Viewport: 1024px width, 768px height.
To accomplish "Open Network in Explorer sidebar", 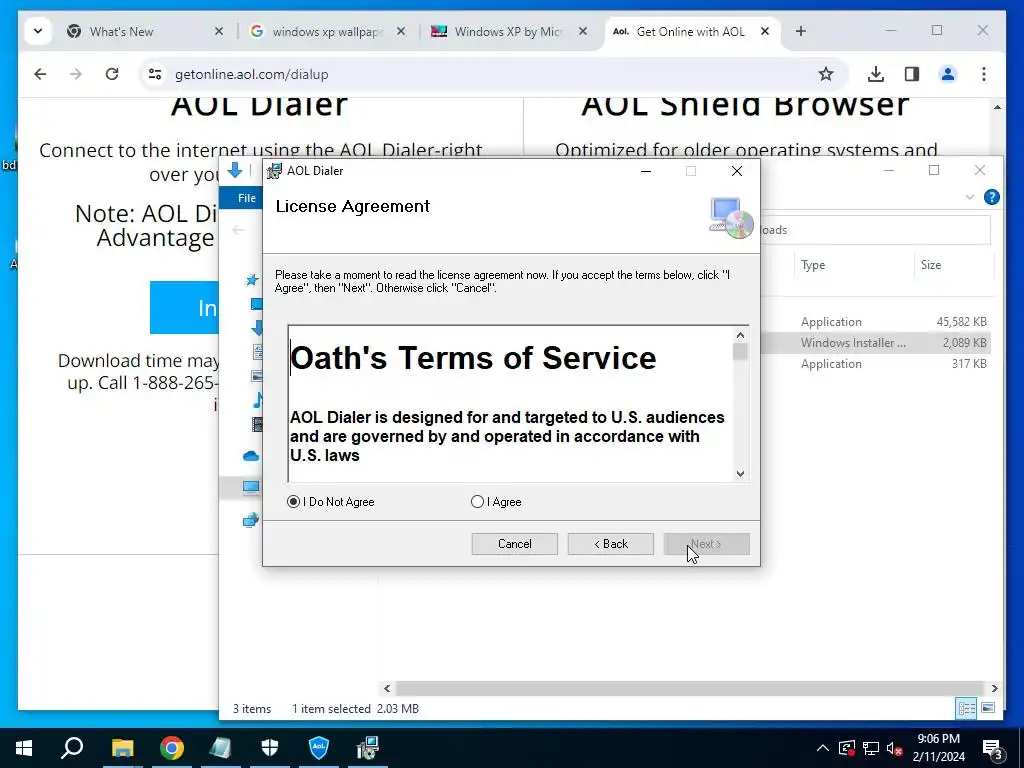I will pyautogui.click(x=251, y=520).
